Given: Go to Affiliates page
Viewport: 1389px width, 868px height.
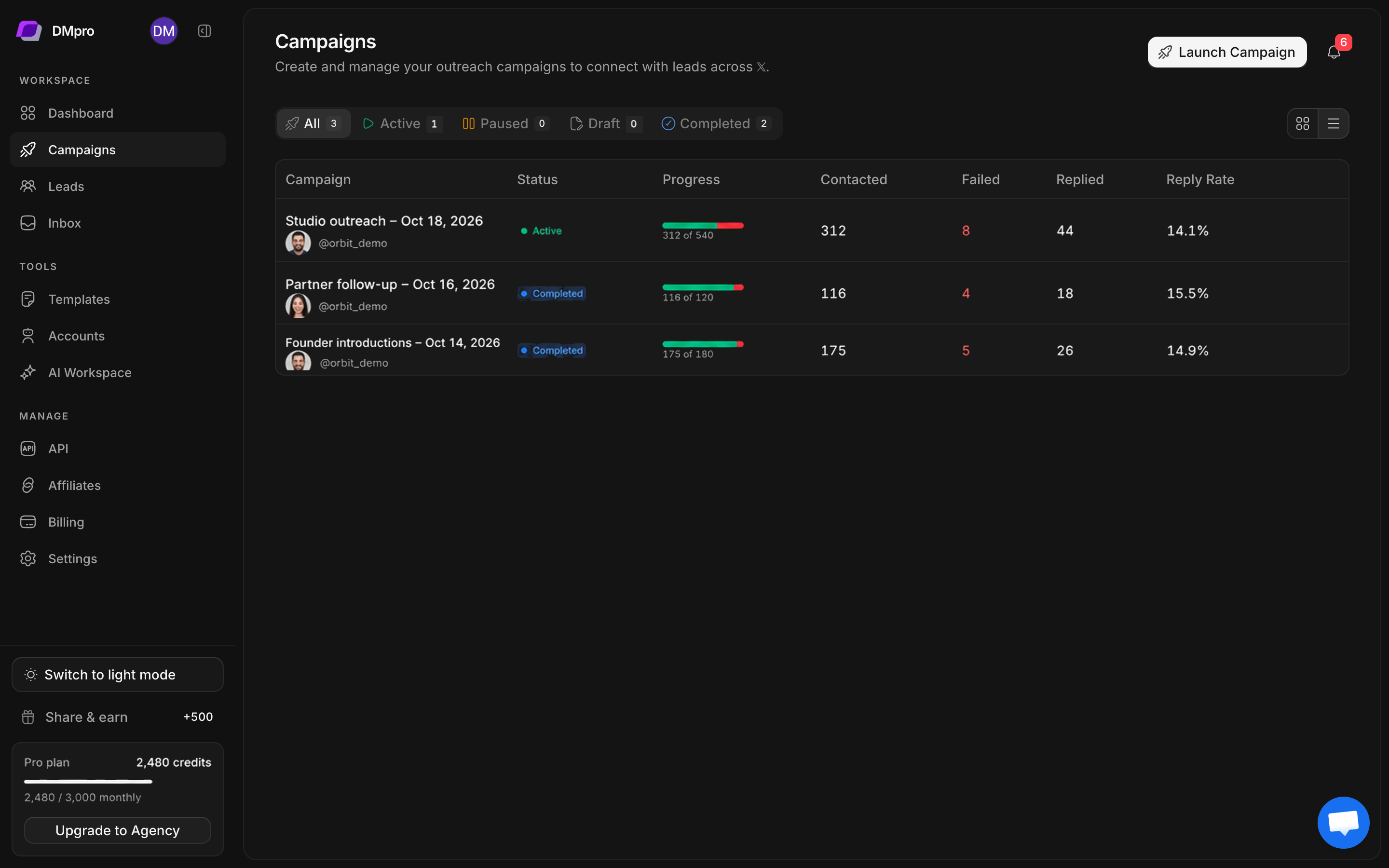Looking at the screenshot, I should (x=118, y=485).
